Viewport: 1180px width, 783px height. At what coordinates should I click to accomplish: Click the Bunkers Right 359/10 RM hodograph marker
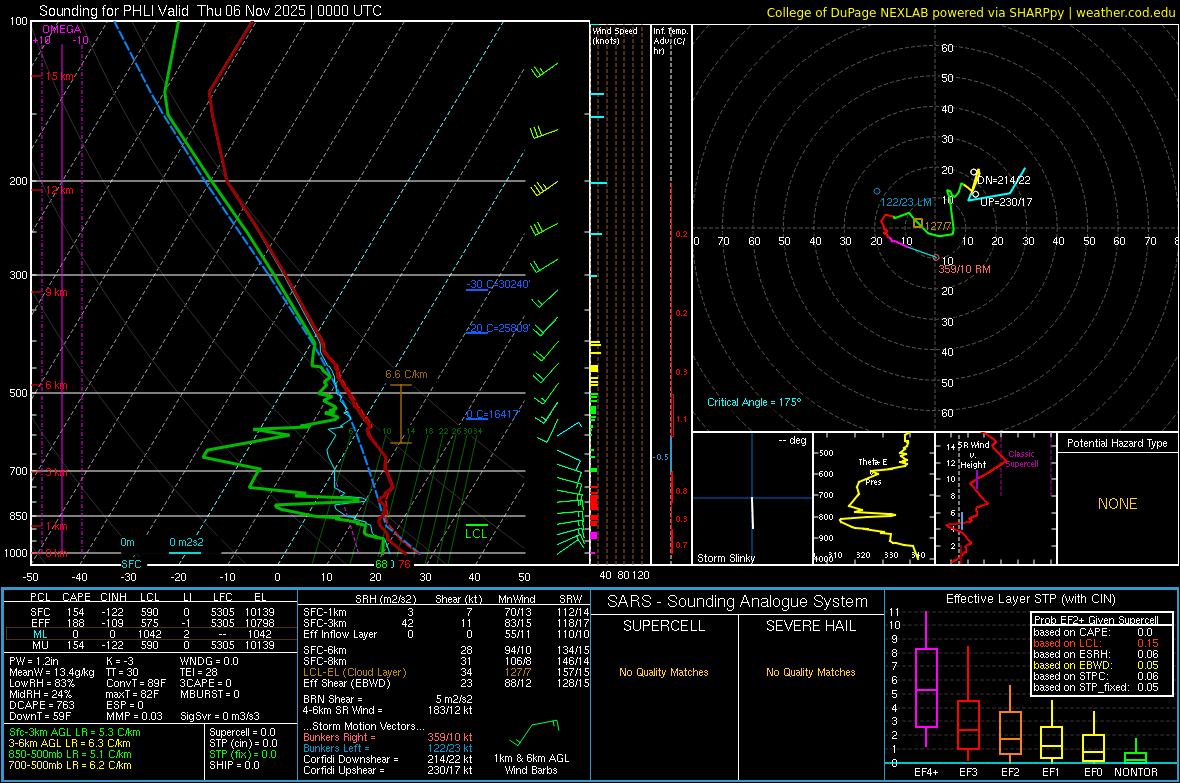936,257
